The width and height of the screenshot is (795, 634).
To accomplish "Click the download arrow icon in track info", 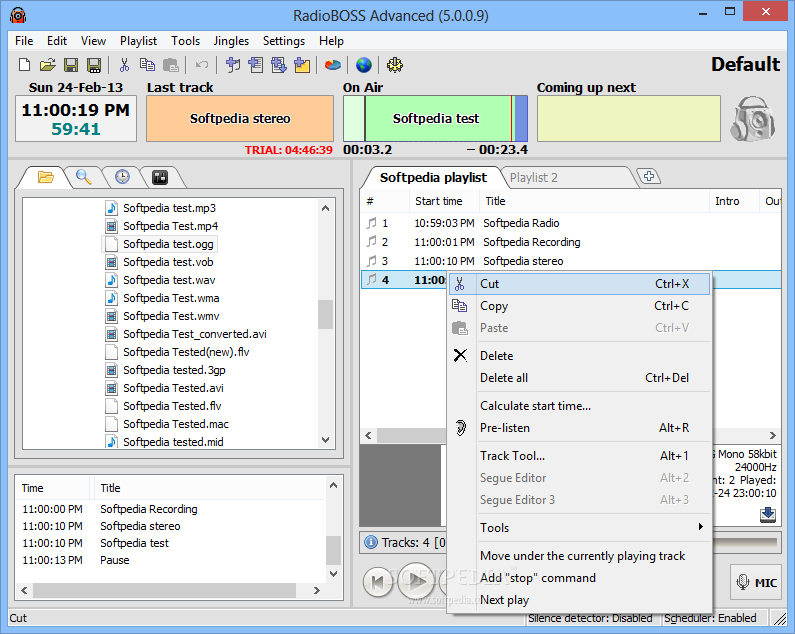I will 768,515.
